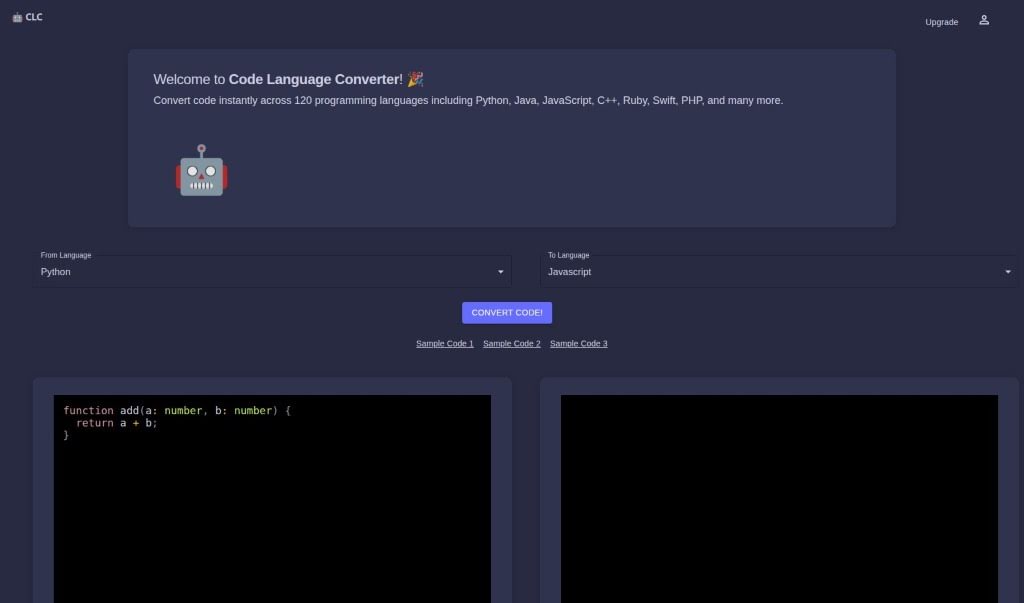Open the Upgrade link
Image resolution: width=1024 pixels, height=603 pixels.
click(940, 21)
